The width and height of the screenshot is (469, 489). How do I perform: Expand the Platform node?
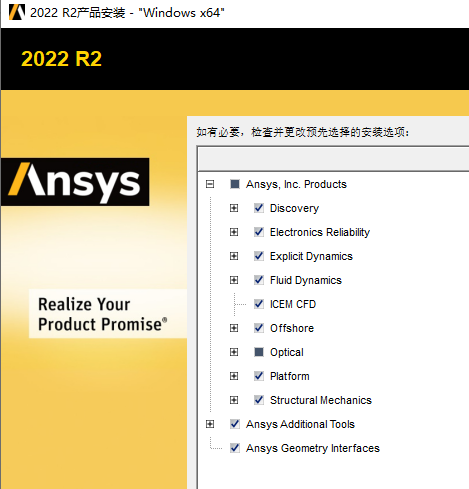click(x=234, y=376)
